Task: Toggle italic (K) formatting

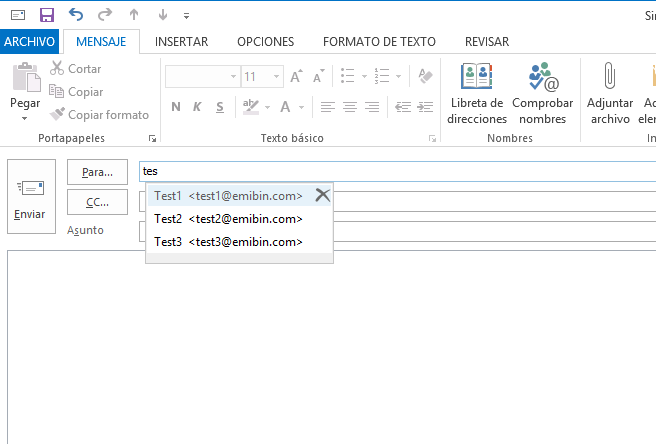Action: pyautogui.click(x=198, y=107)
